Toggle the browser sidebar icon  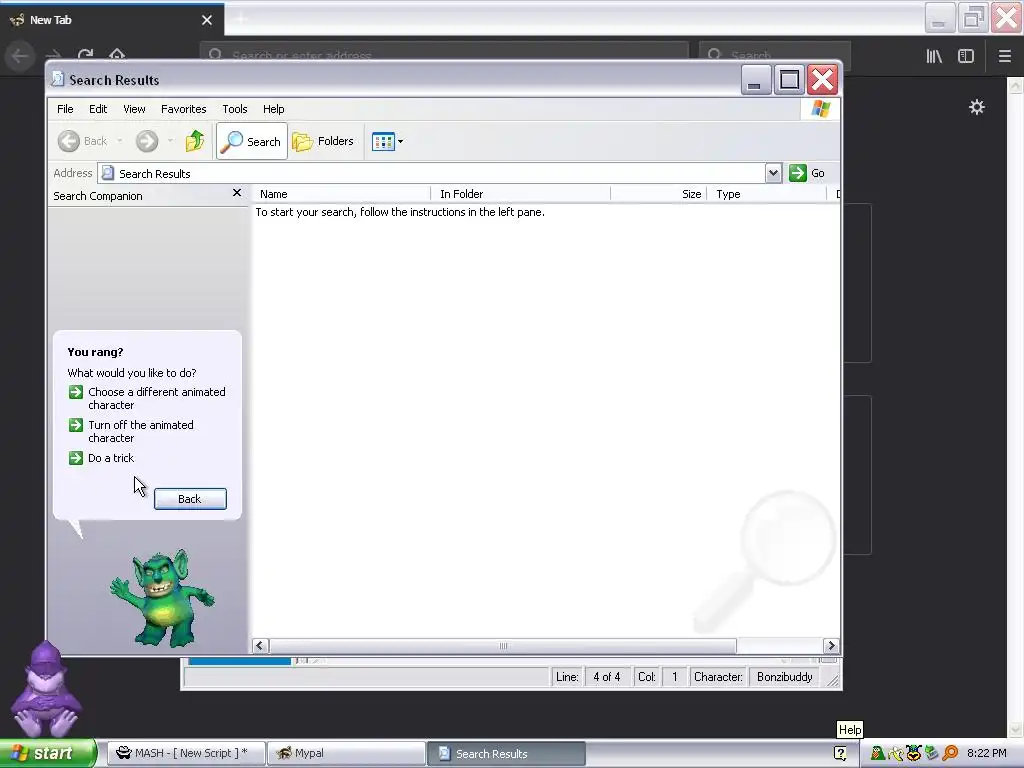[x=966, y=56]
